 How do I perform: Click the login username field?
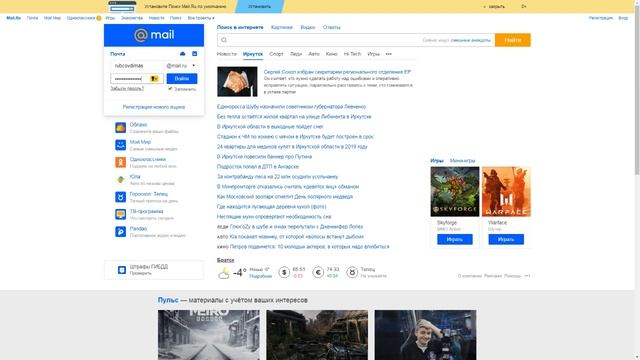(x=137, y=66)
